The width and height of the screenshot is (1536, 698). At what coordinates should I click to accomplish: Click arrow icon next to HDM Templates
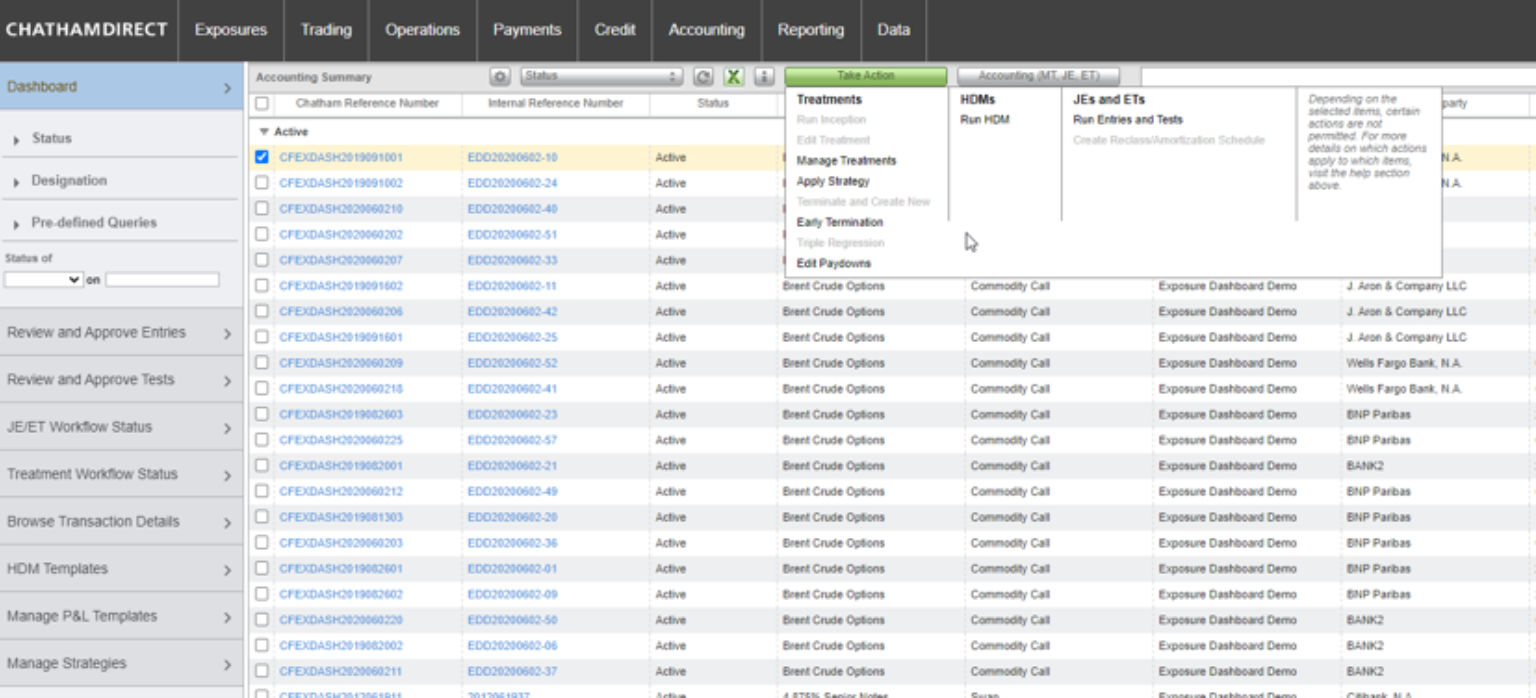pos(227,570)
